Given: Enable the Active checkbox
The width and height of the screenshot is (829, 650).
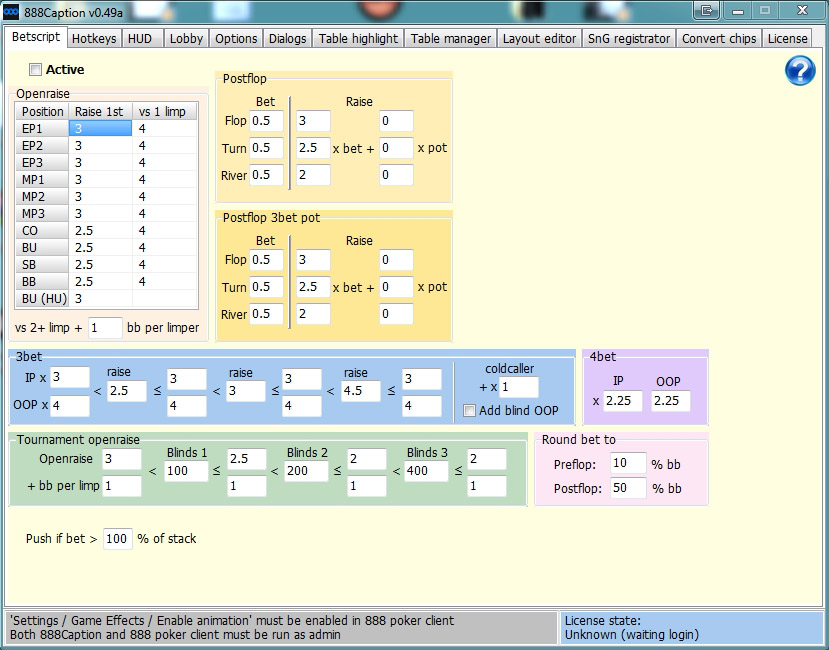Looking at the screenshot, I should pos(36,70).
